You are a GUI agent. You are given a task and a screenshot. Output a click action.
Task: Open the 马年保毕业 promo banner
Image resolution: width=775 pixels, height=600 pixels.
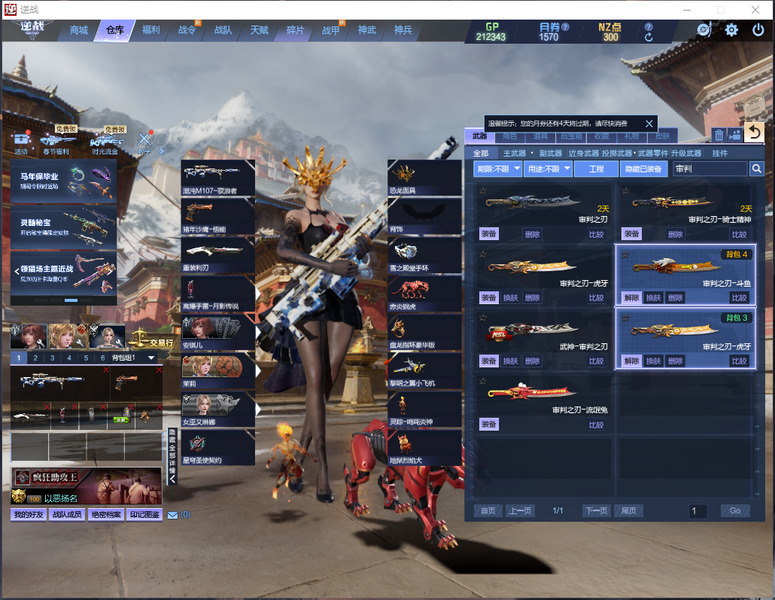coord(64,181)
